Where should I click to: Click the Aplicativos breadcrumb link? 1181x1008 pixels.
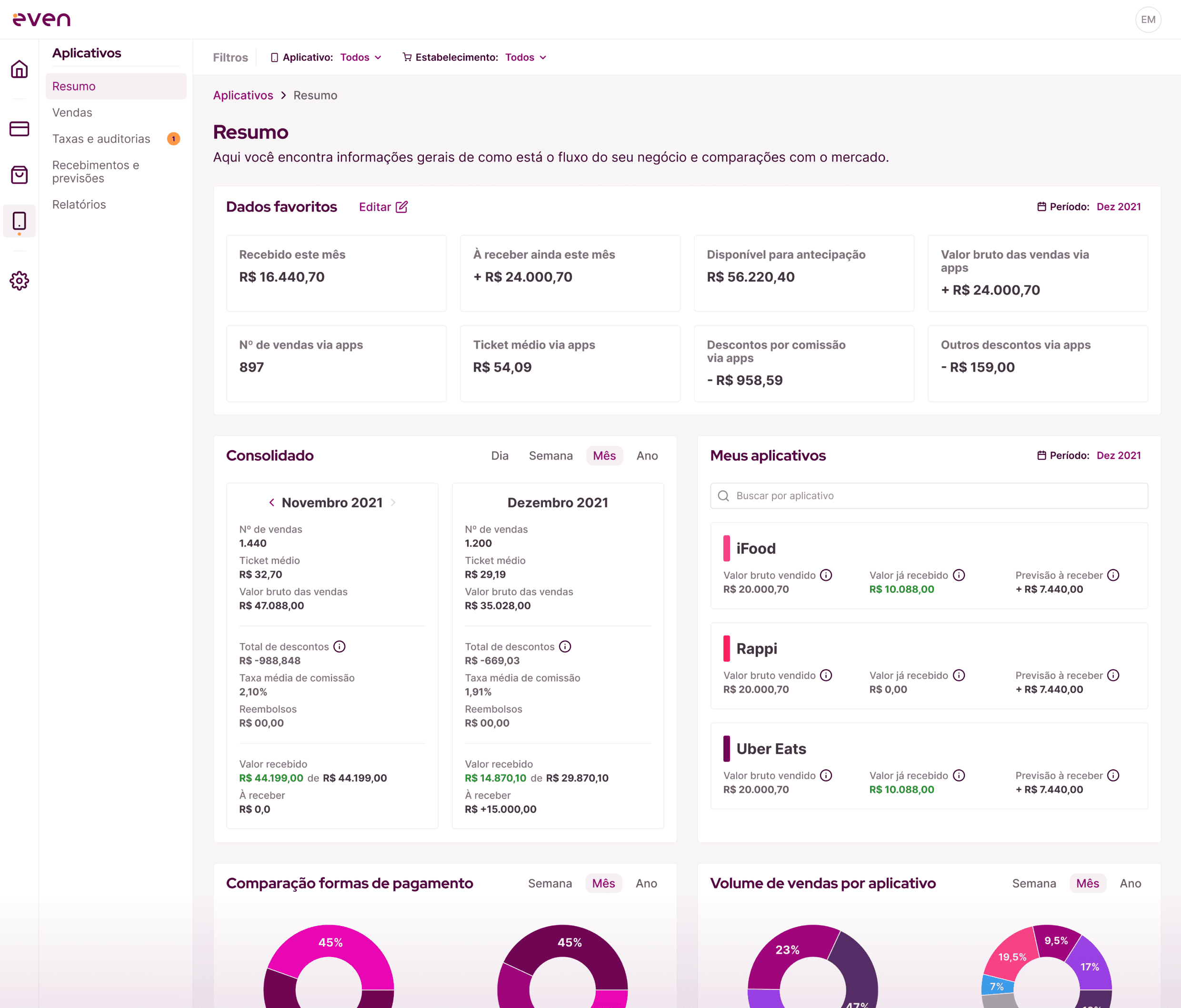coord(243,96)
